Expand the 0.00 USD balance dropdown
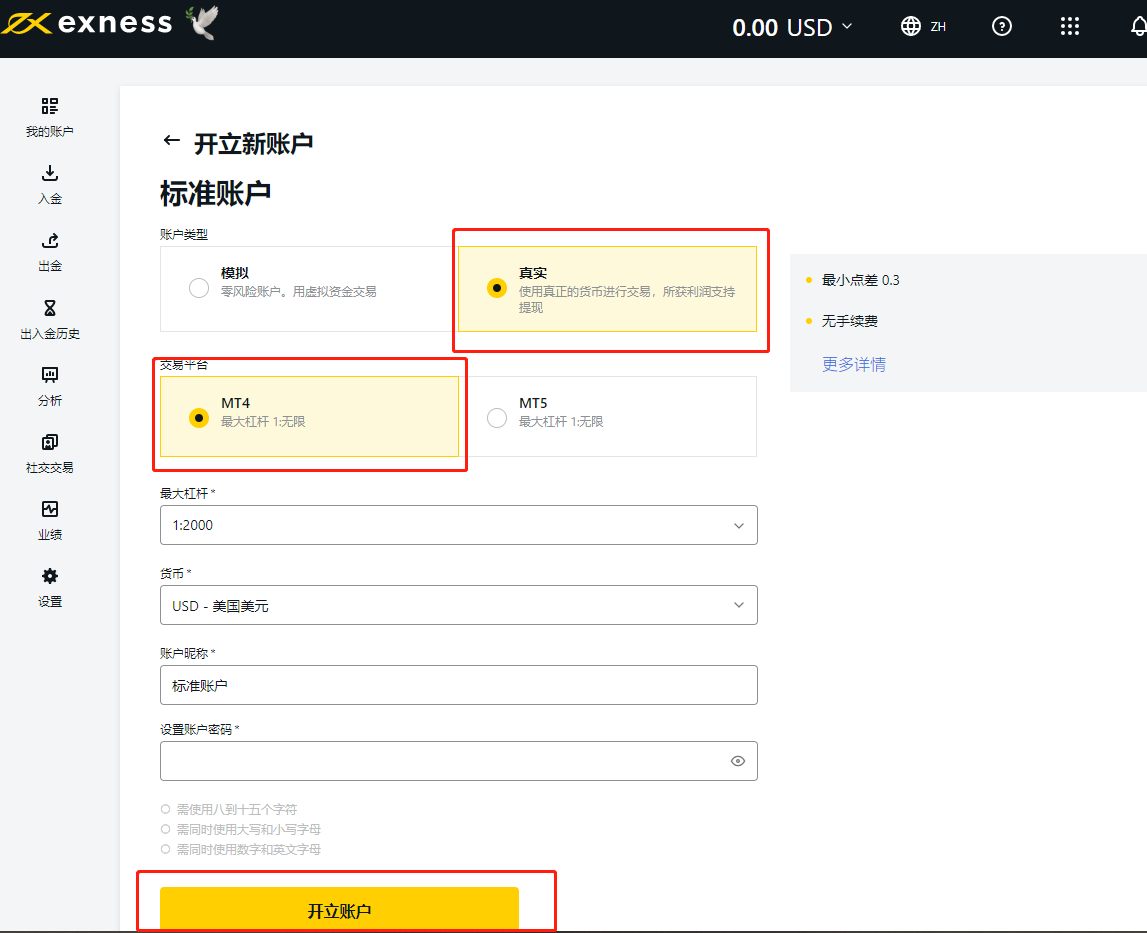1147x933 pixels. tap(792, 27)
